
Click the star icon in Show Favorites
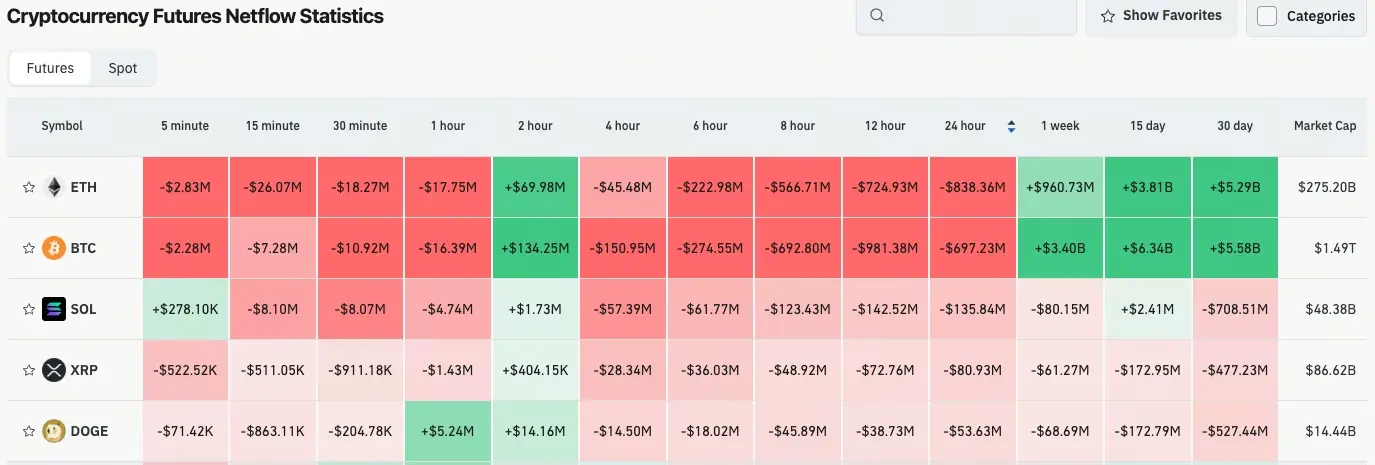1108,16
